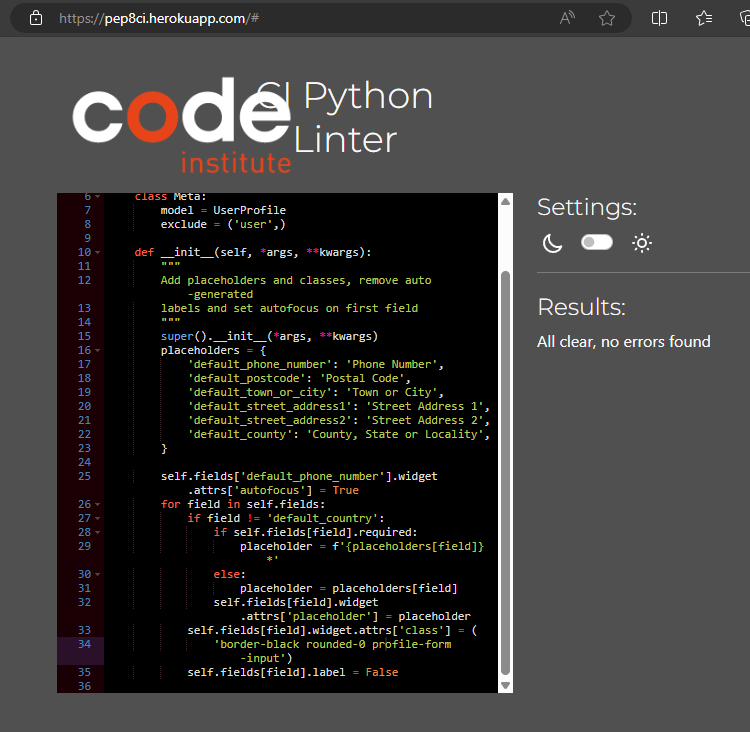Click 'labels and set autofocus on first field'

pos(289,308)
